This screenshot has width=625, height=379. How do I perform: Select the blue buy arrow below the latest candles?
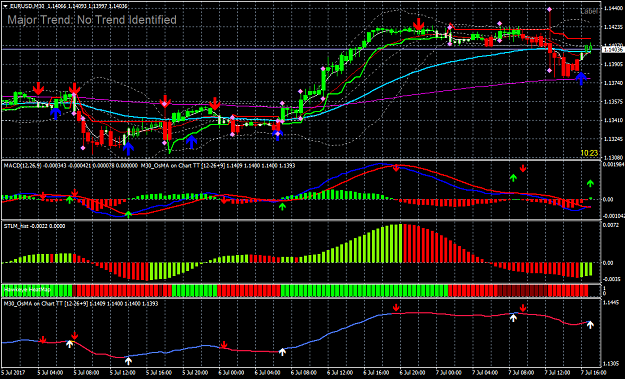pos(581,79)
